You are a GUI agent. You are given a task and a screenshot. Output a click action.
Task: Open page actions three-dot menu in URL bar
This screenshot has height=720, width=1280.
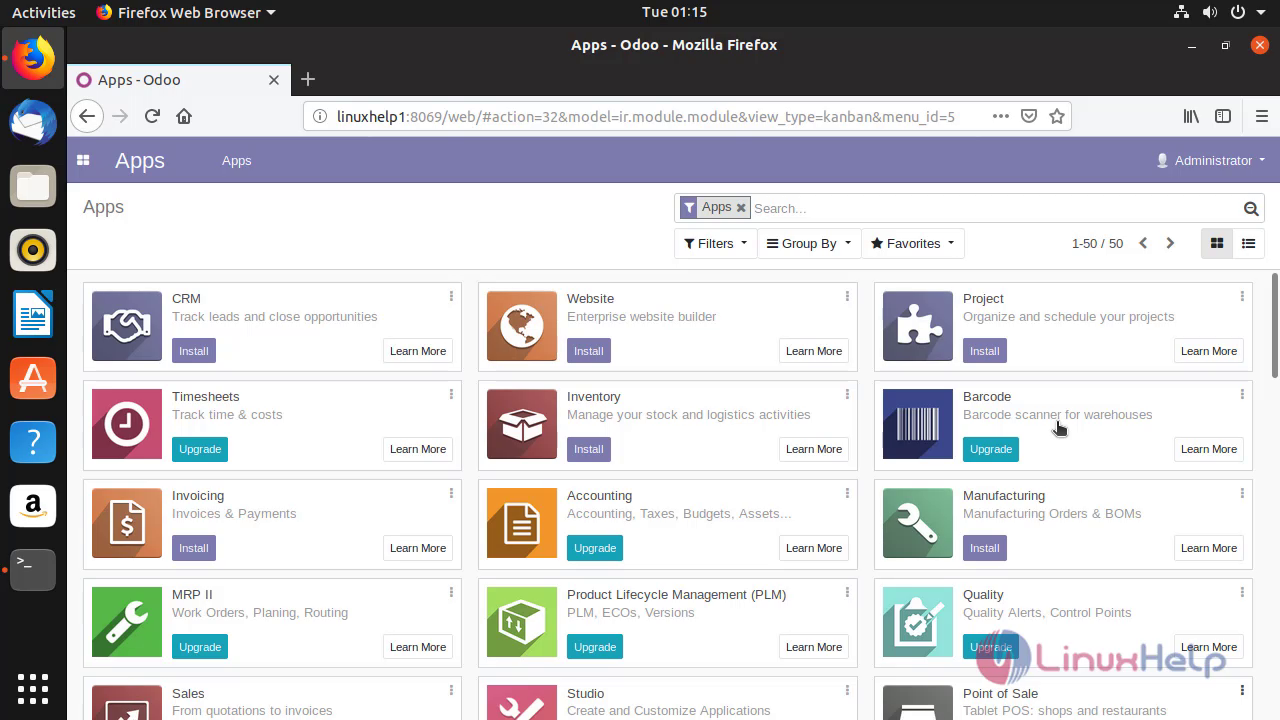[1000, 116]
